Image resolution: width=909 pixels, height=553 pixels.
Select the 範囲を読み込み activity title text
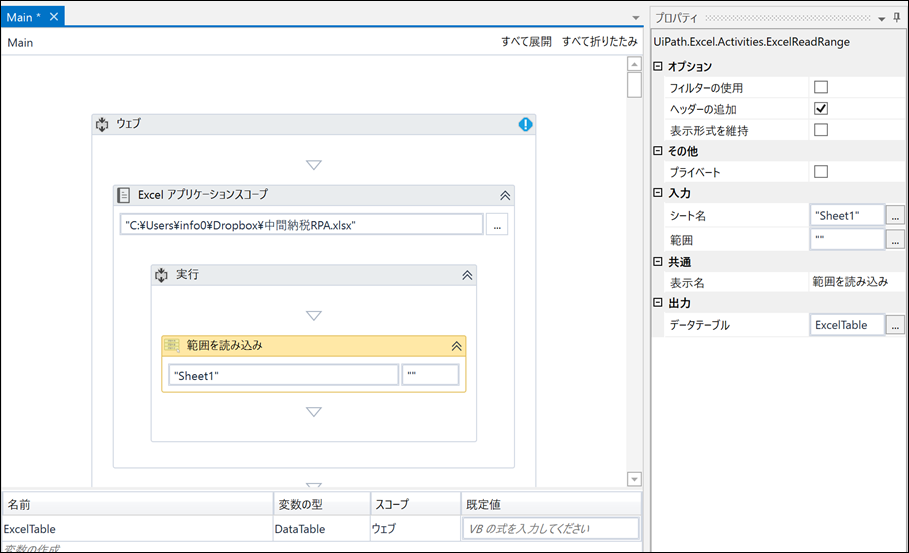pos(224,345)
